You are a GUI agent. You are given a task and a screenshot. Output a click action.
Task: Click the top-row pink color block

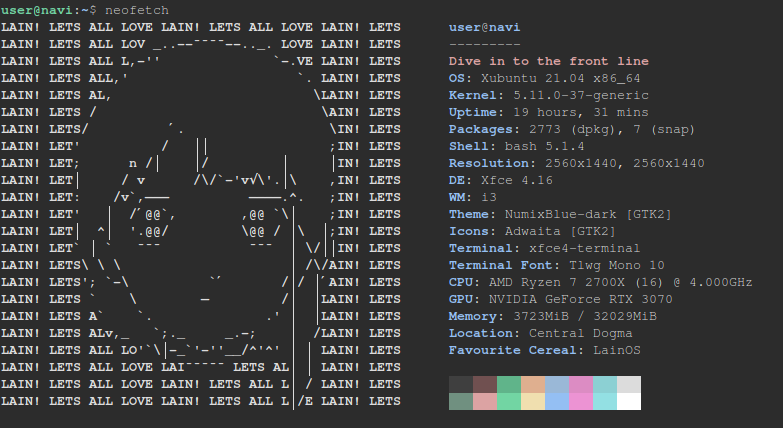coord(581,385)
